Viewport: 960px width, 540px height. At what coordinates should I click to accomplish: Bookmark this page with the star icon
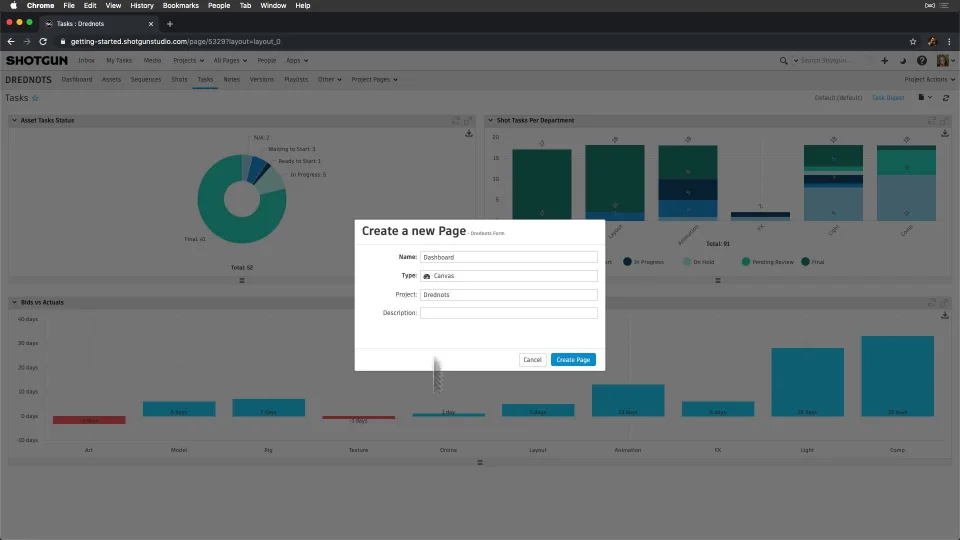pyautogui.click(x=913, y=42)
